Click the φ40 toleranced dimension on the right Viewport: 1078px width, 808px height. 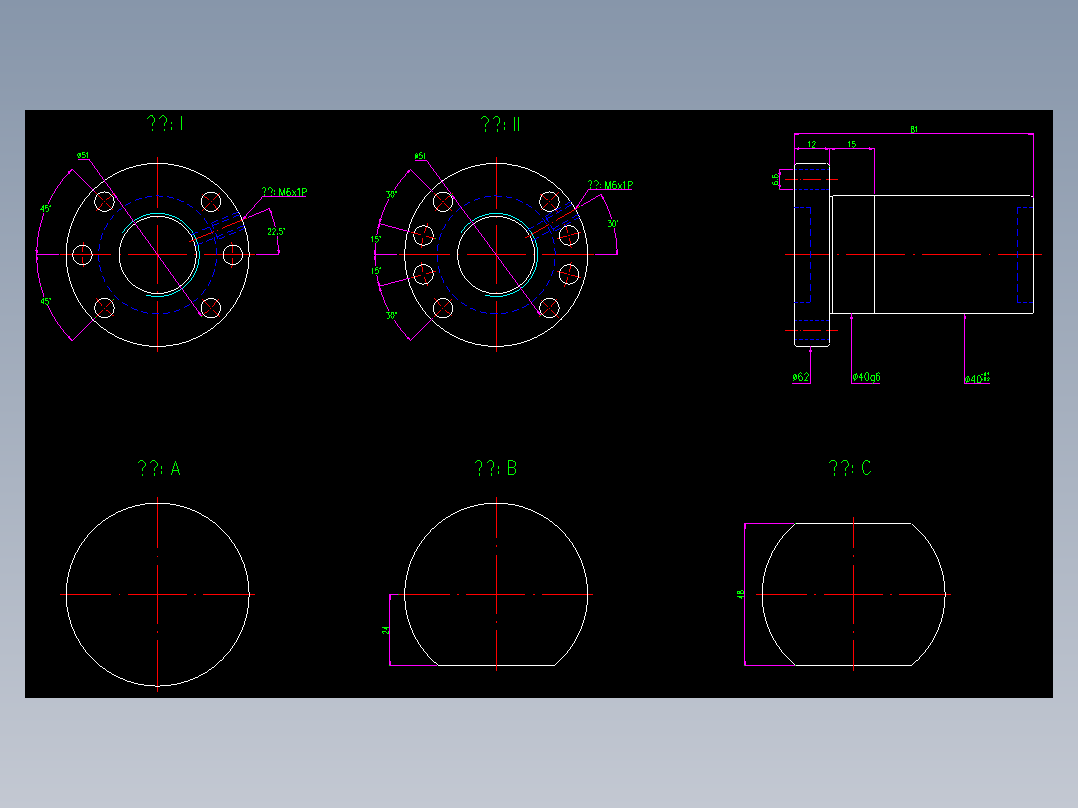pyautogui.click(x=977, y=377)
